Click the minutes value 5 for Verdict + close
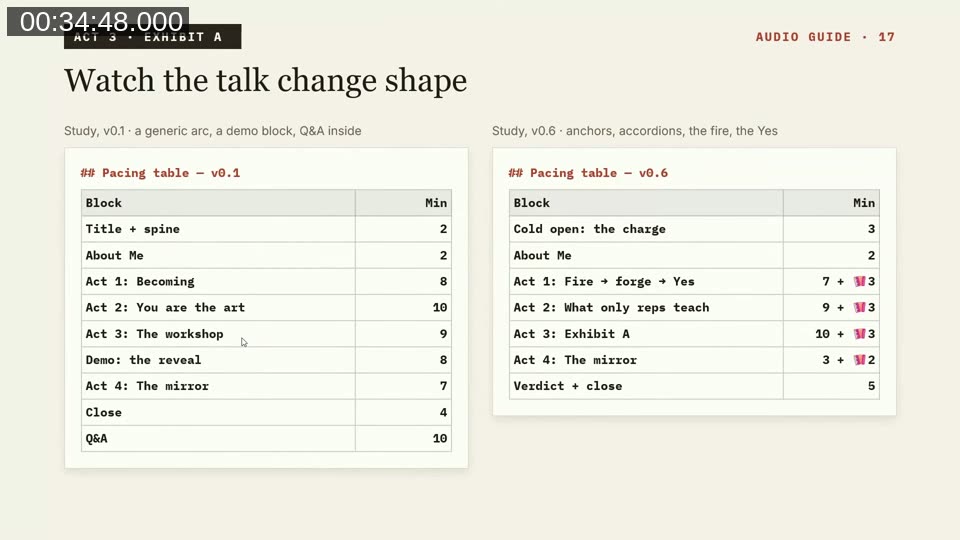Screen dimensions: 960x540 (x=871, y=386)
